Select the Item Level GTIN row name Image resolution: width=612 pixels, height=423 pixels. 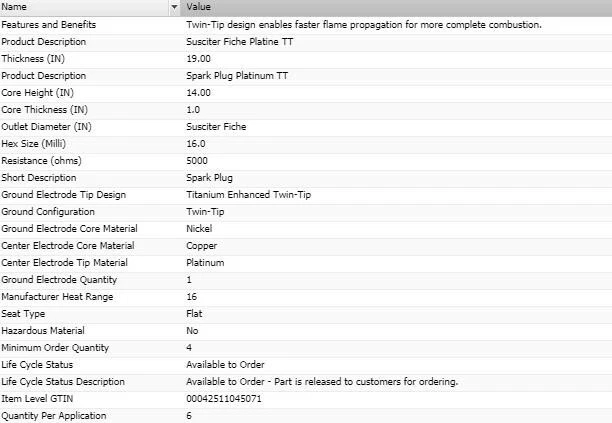click(37, 398)
